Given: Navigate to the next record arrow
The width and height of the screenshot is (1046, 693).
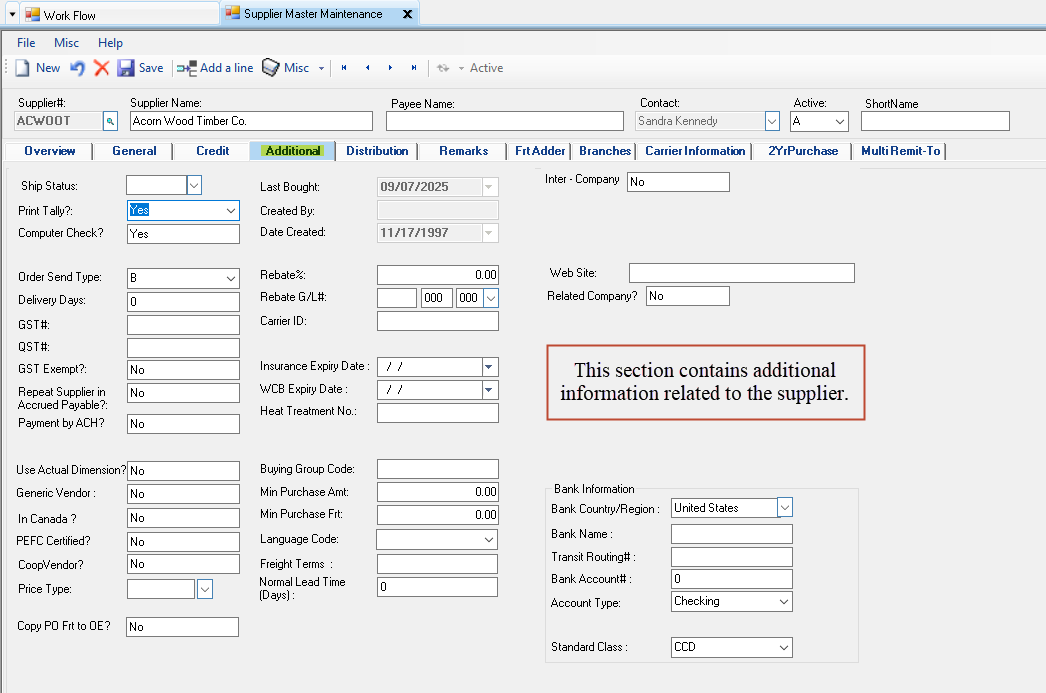Looking at the screenshot, I should pyautogui.click(x=390, y=68).
